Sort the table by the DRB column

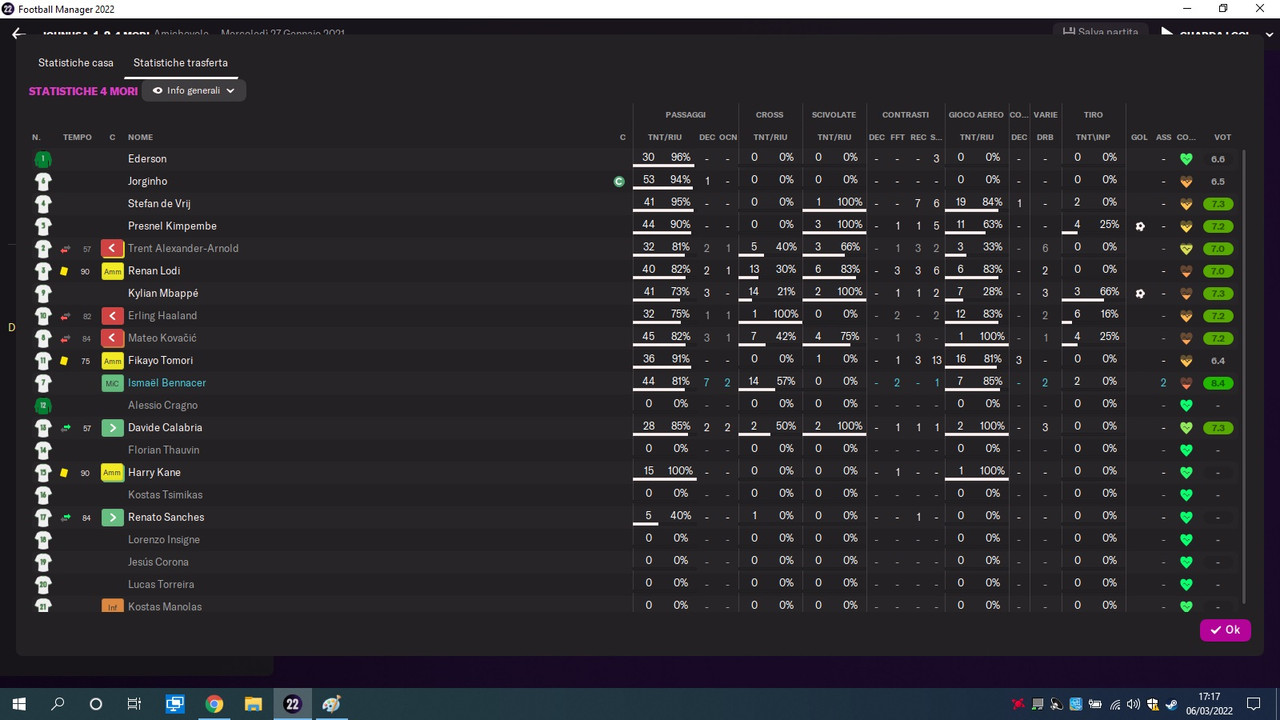1045,137
